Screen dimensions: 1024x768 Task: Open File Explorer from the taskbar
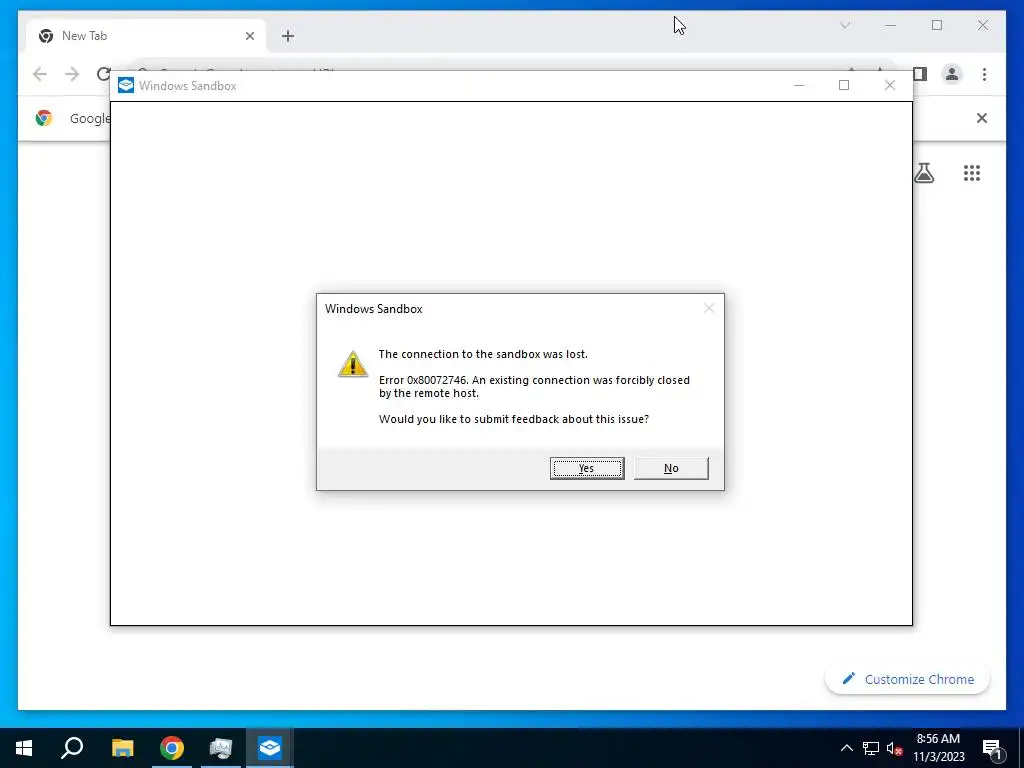point(122,748)
